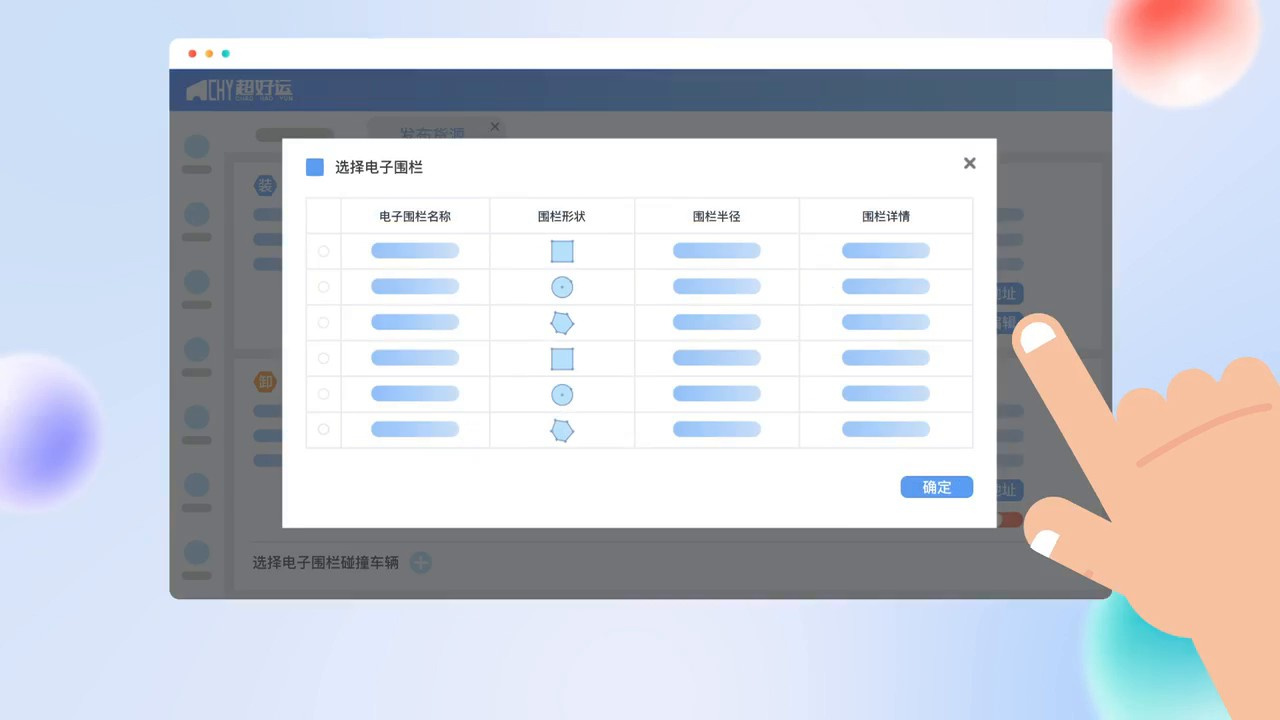Click the square fence shape icon in fourth row
This screenshot has width=1280, height=720.
562,359
